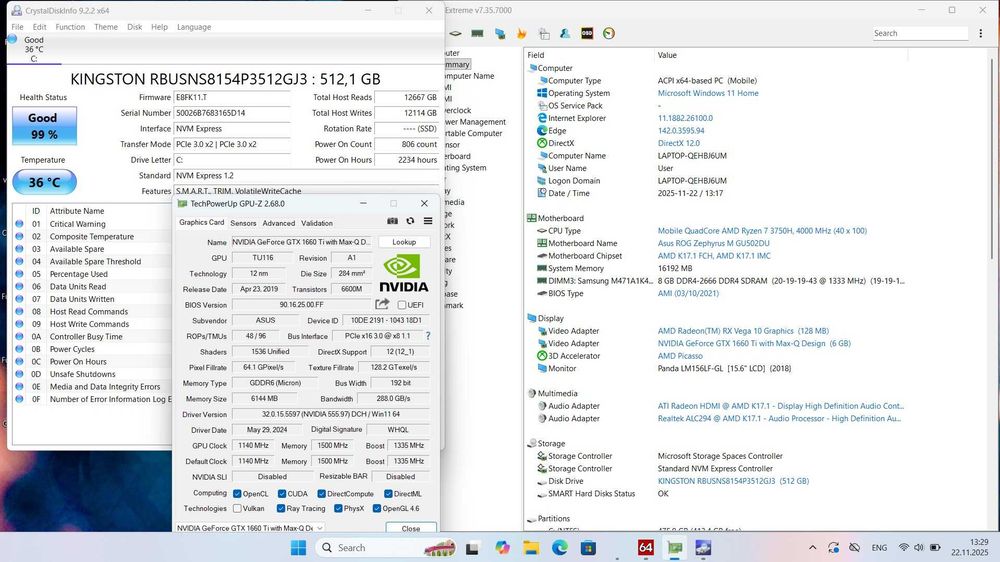The height and width of the screenshot is (562, 1000).
Task: Click the user figure icon in AIDA64 toolbar
Action: pyautogui.click(x=565, y=33)
